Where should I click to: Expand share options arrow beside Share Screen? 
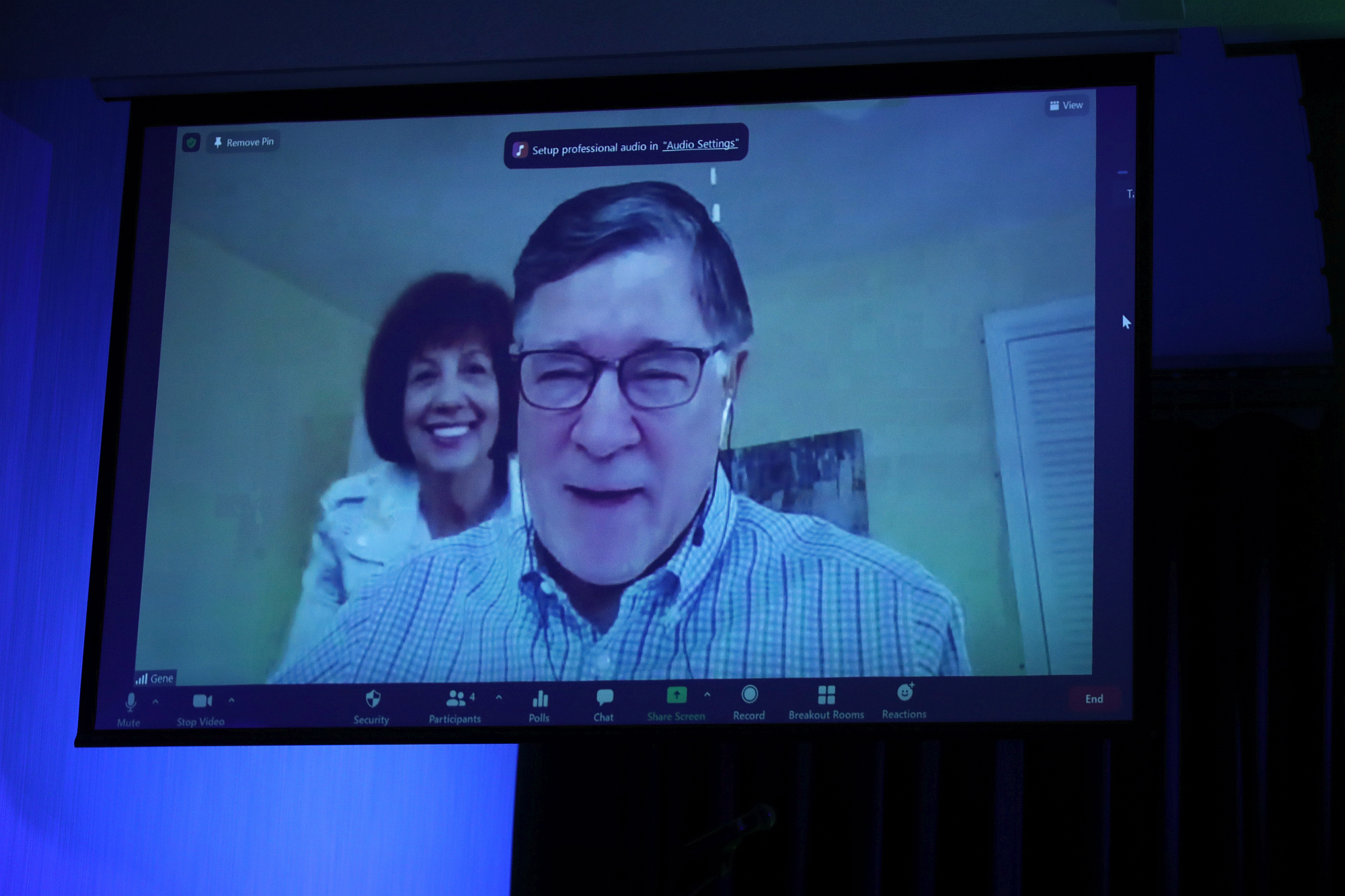tap(707, 694)
